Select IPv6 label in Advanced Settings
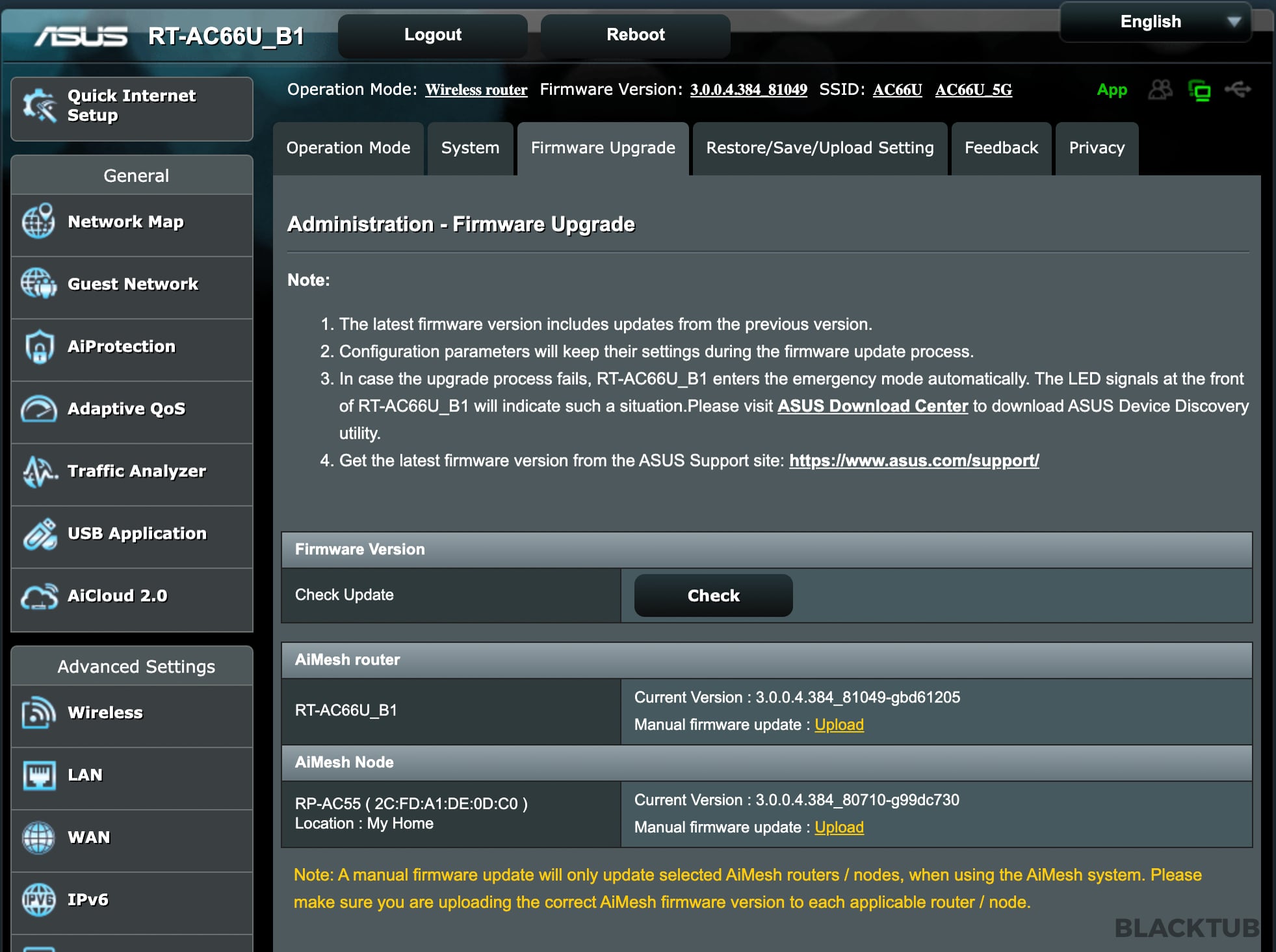The width and height of the screenshot is (1276, 952). [88, 900]
